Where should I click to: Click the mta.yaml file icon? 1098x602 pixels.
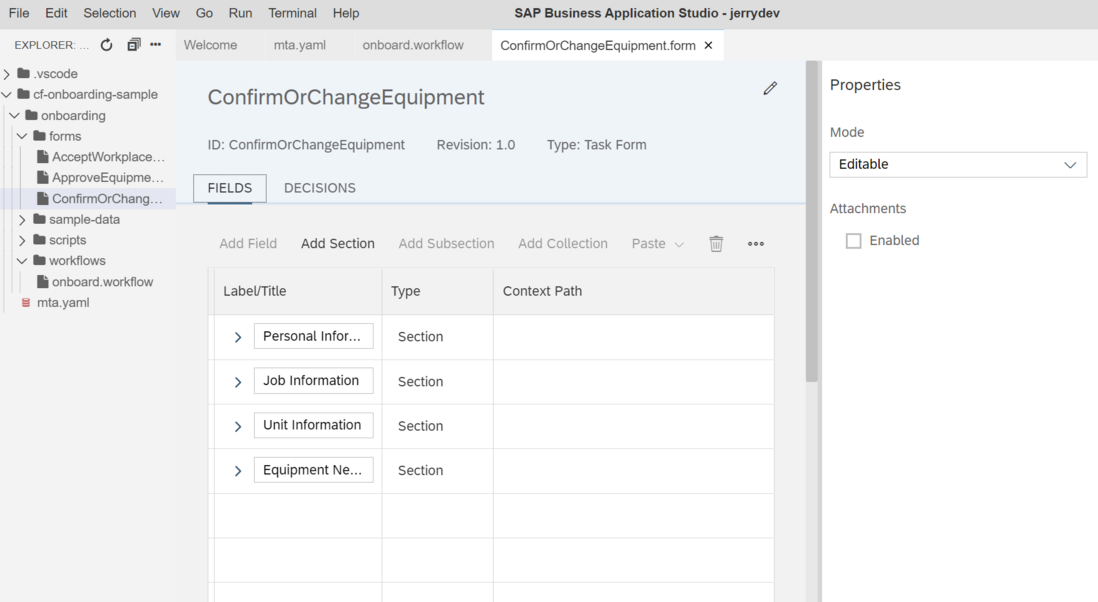(x=26, y=302)
